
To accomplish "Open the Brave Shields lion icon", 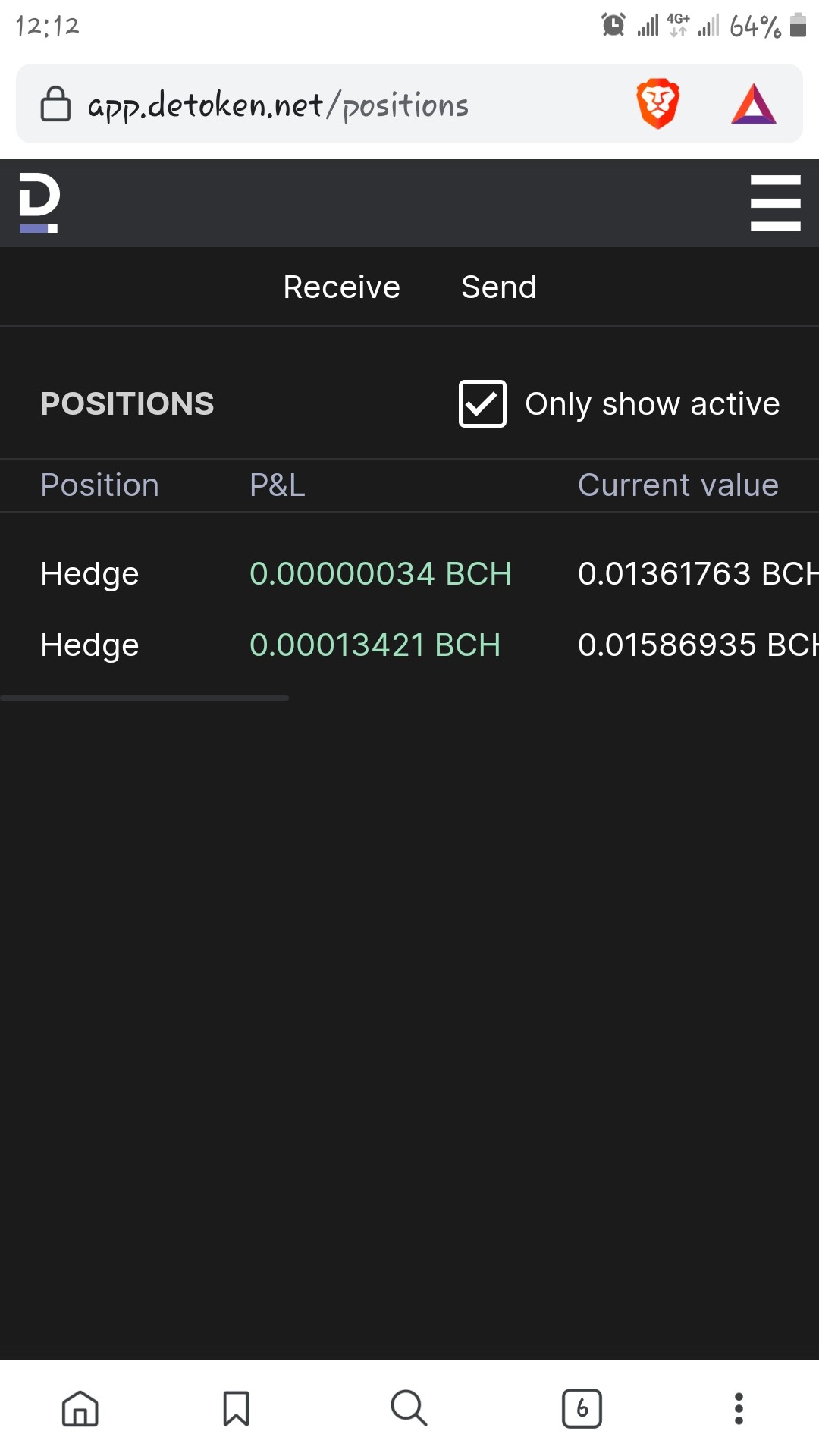I will click(x=657, y=103).
